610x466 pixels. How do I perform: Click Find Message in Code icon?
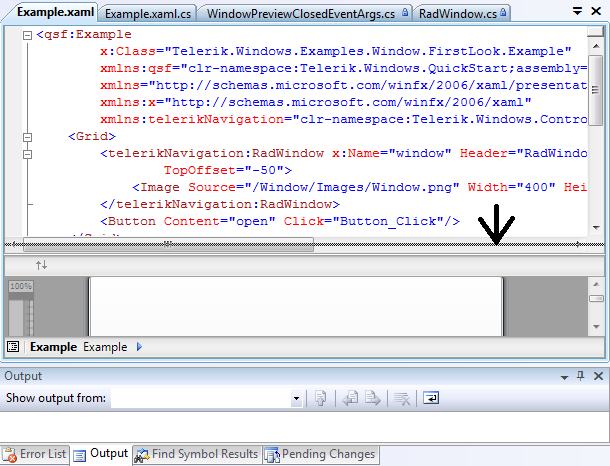pyautogui.click(x=321, y=398)
